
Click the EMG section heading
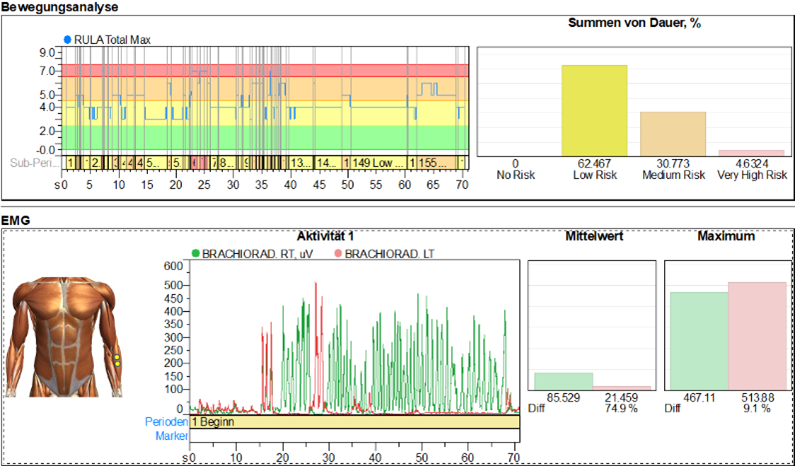pyautogui.click(x=15, y=221)
